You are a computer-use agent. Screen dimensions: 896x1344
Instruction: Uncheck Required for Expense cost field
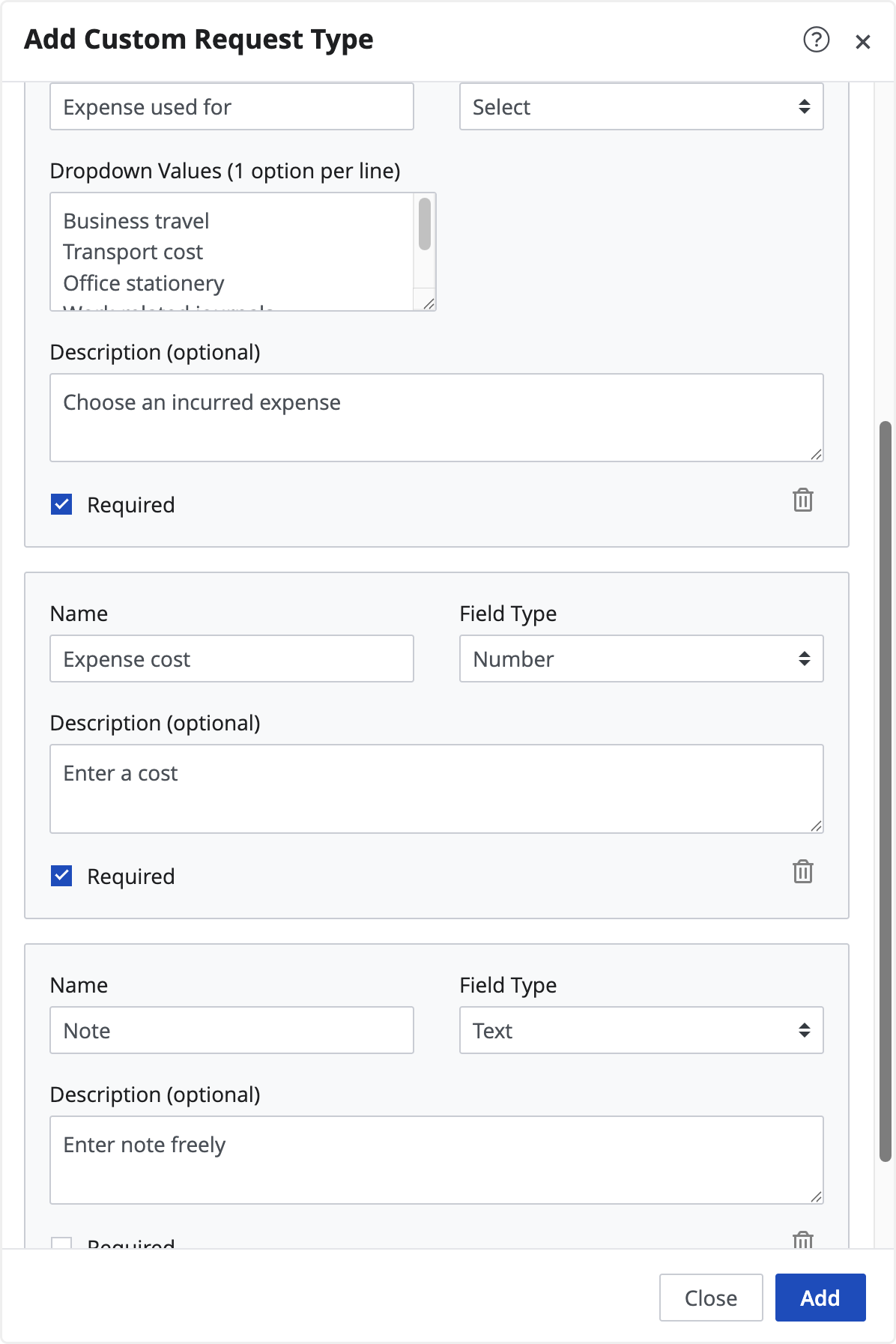61,876
